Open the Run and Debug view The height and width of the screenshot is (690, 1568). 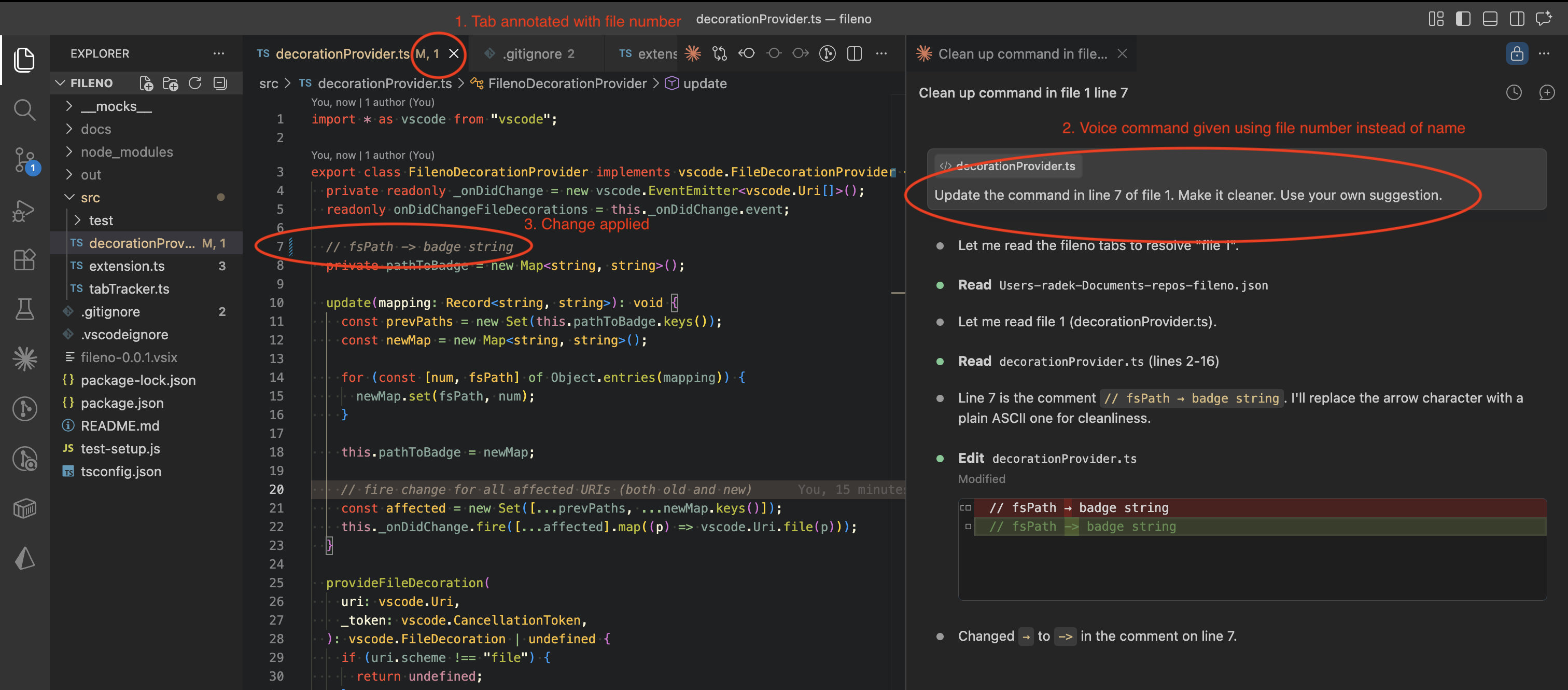coord(23,210)
